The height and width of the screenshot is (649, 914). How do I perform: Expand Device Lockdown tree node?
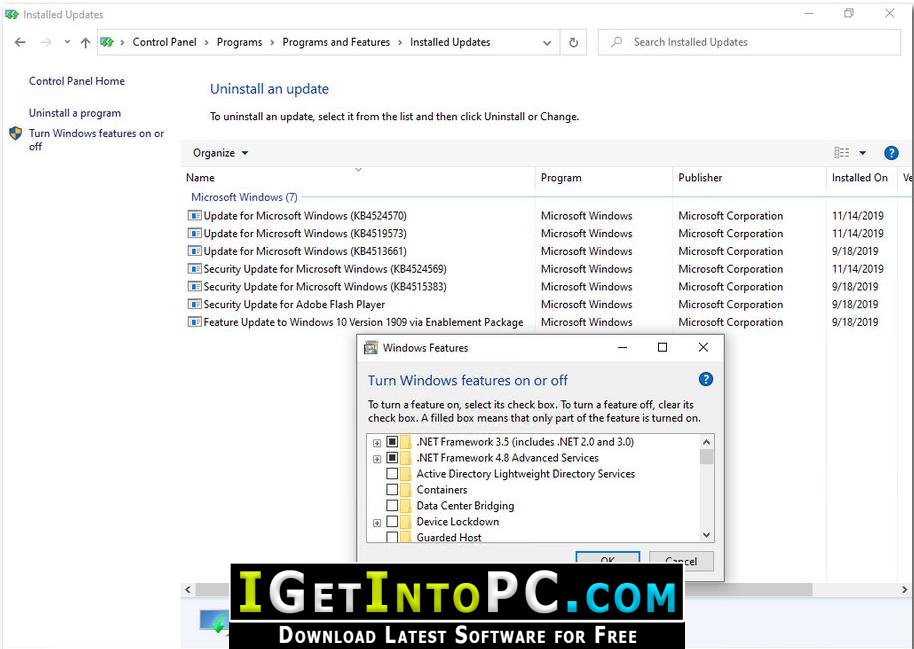tap(377, 523)
